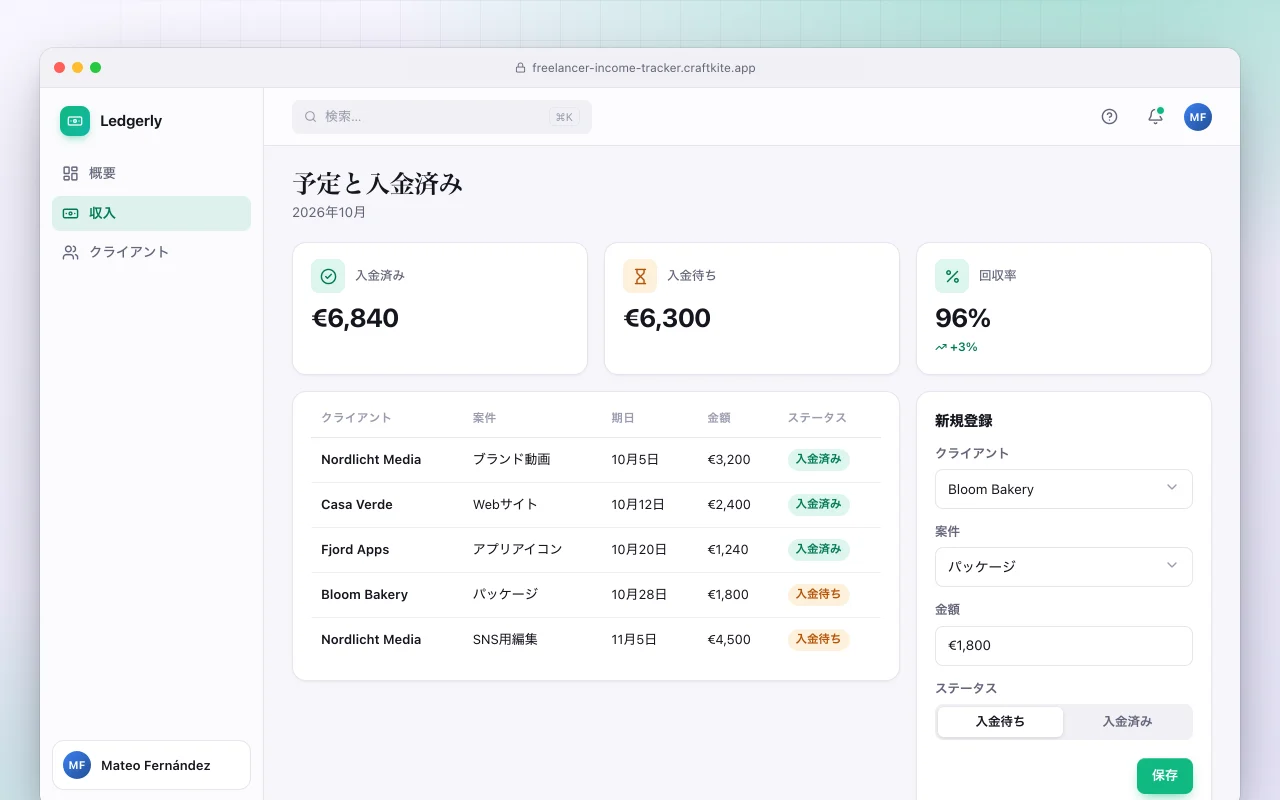Select 入金待ち status segment in form
This screenshot has height=800, width=1280.
1000,721
